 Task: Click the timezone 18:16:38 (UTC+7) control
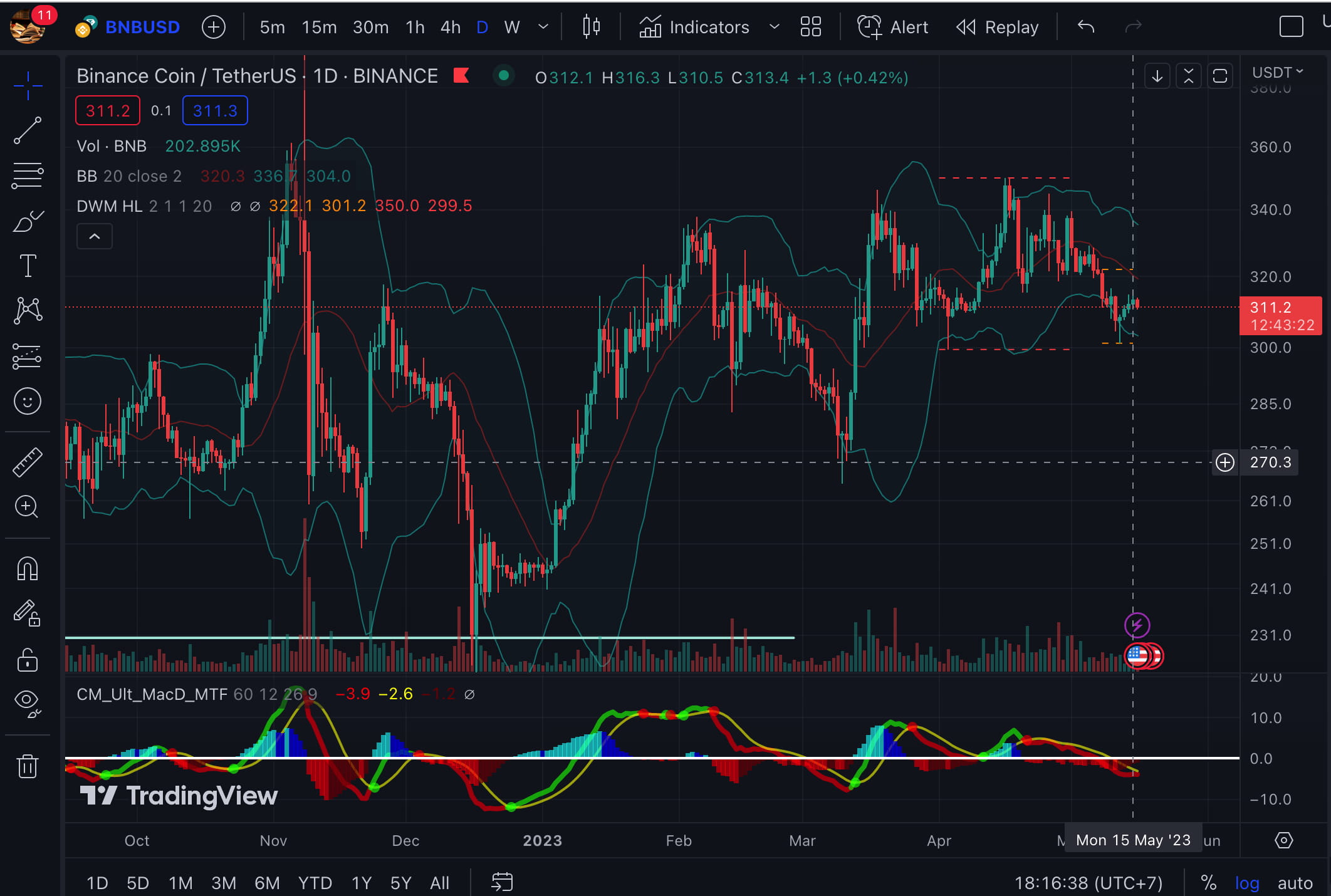point(1088,883)
